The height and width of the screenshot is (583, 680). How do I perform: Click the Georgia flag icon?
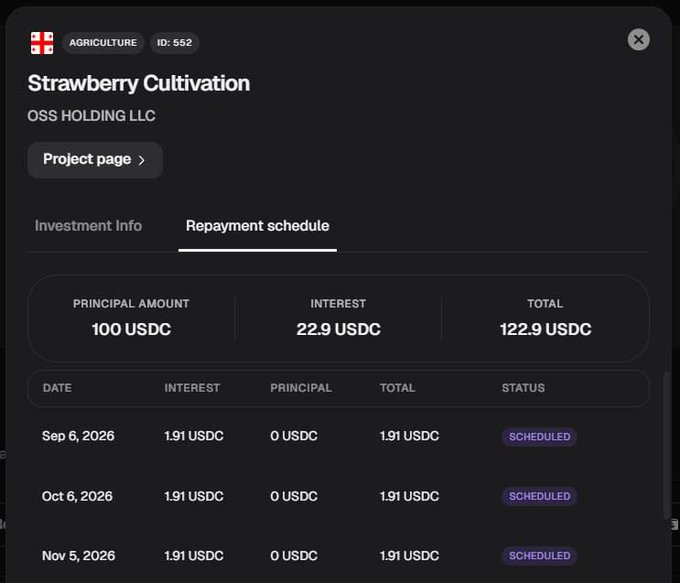pyautogui.click(x=42, y=43)
